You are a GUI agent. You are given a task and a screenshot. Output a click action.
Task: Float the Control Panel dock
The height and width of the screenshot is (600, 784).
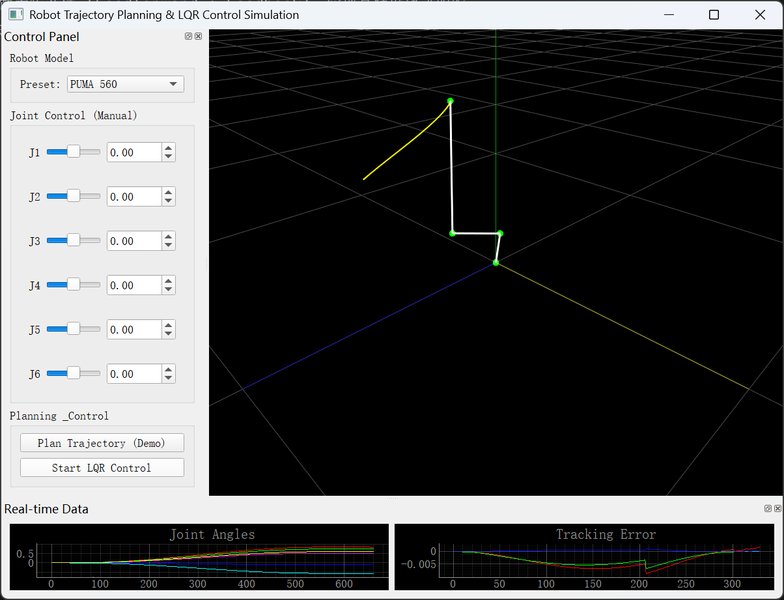(189, 36)
